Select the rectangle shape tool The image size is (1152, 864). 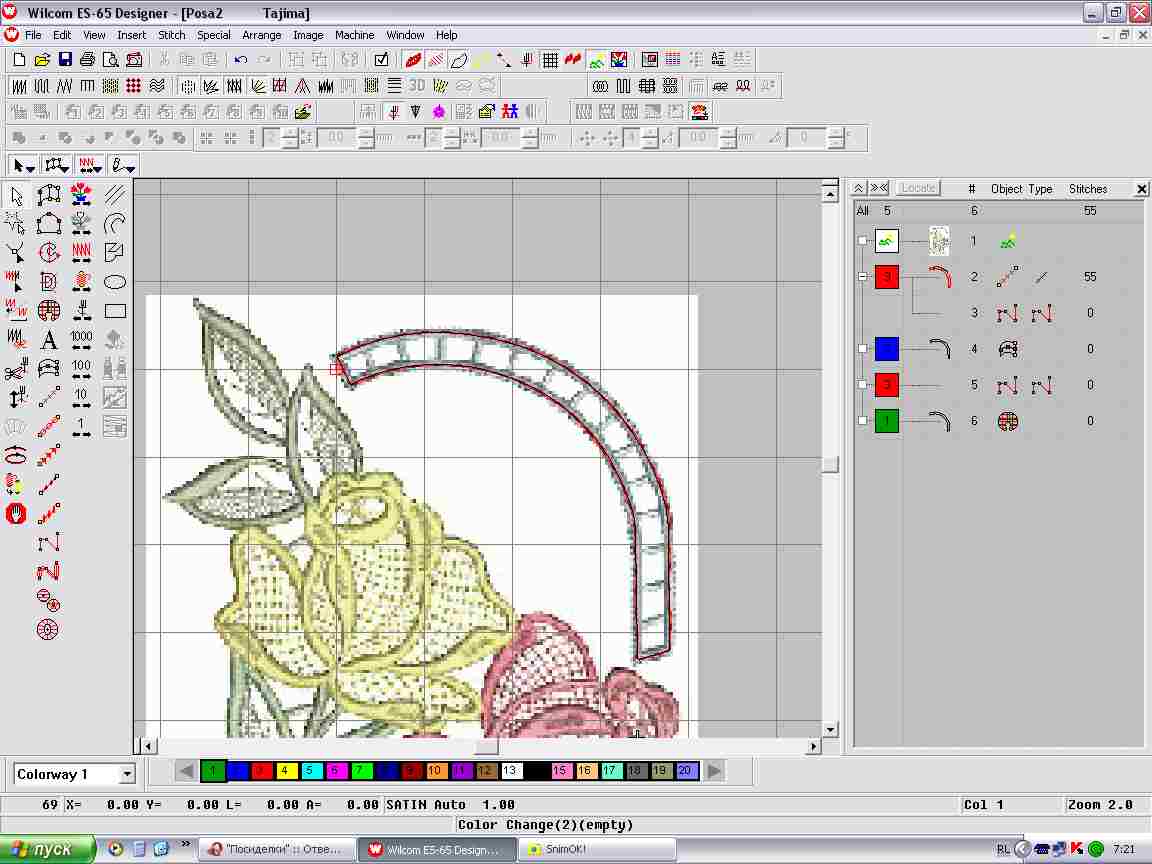115,311
